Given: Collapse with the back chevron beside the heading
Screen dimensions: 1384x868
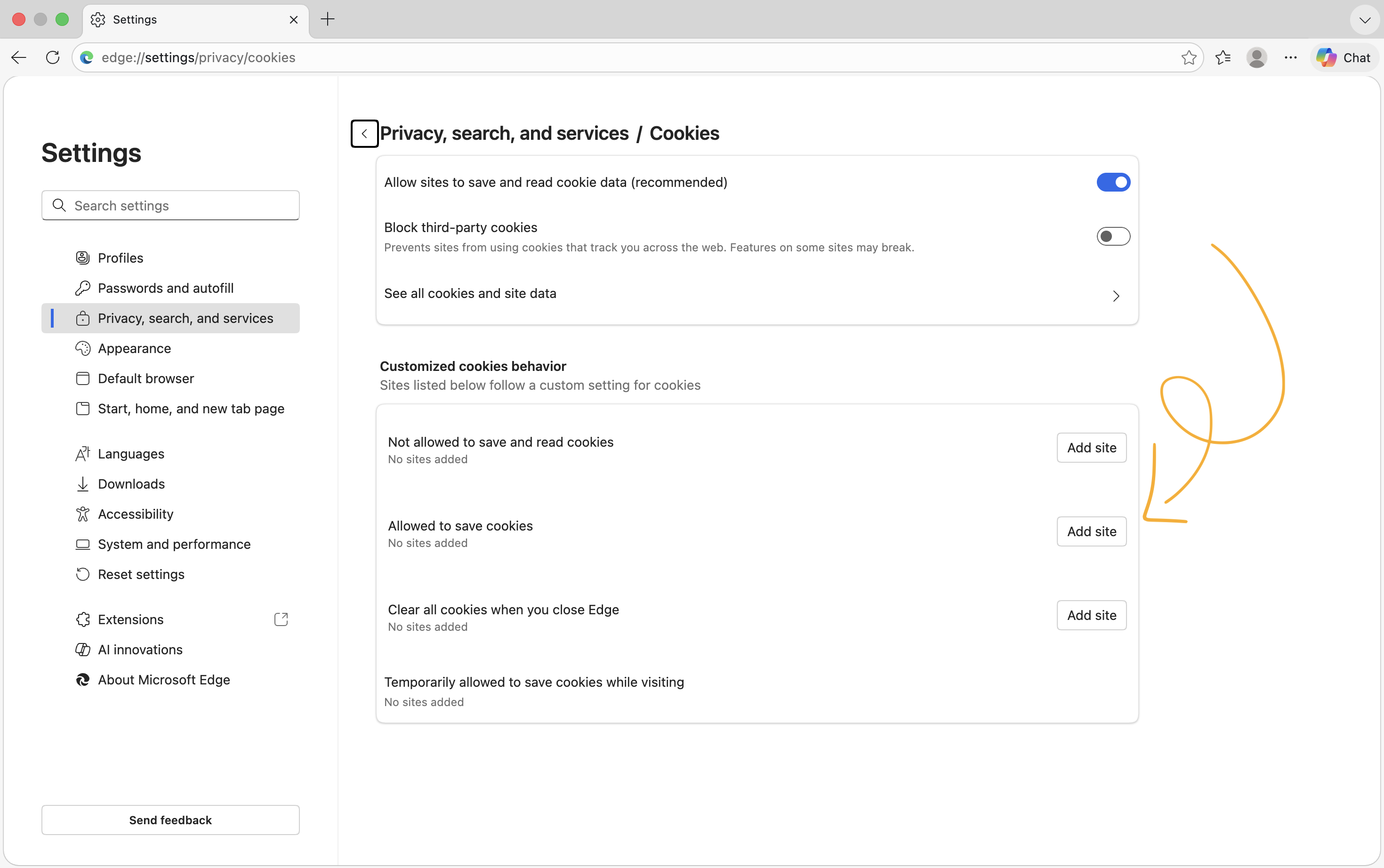Looking at the screenshot, I should pos(364,133).
